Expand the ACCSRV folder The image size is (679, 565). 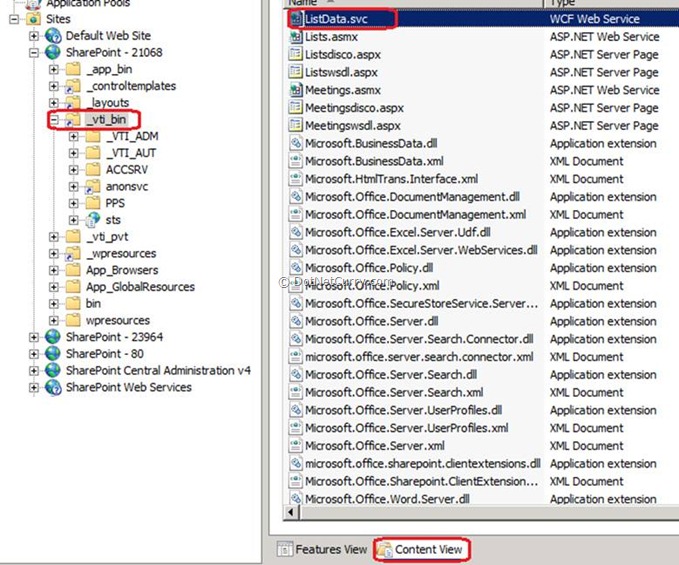click(74, 170)
